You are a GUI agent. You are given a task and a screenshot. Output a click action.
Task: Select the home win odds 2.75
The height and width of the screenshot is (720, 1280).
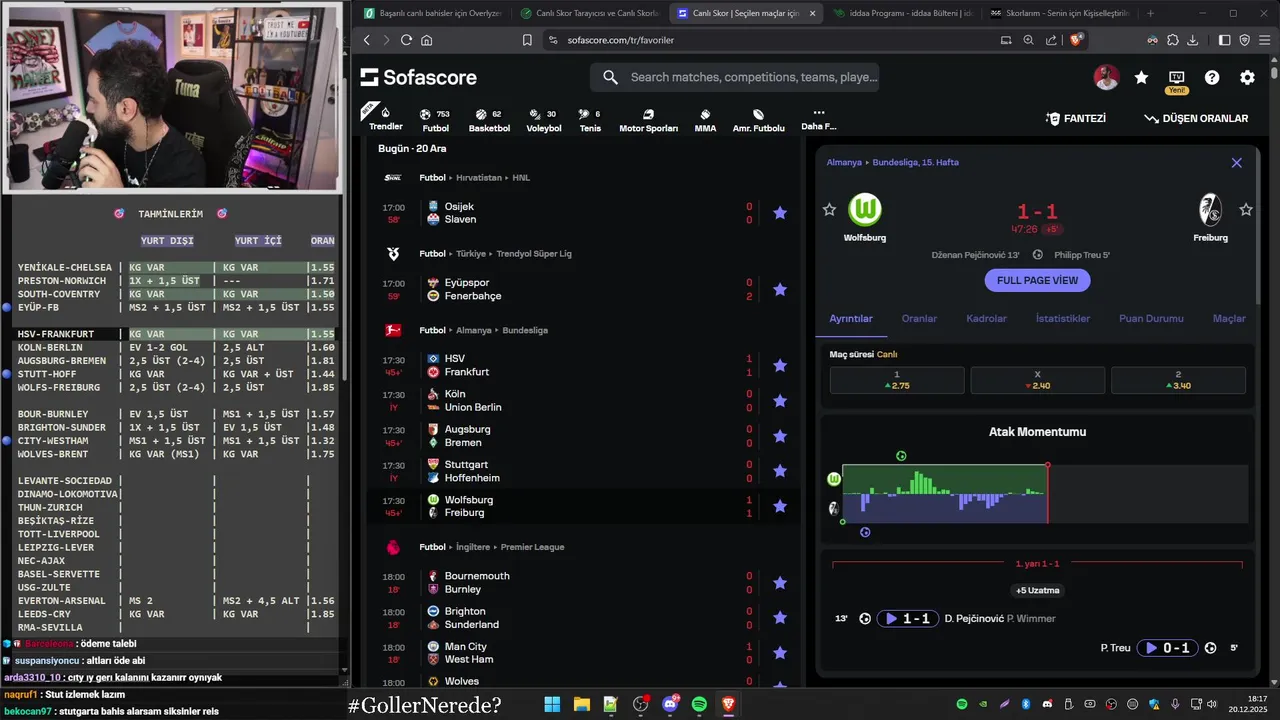[x=897, y=380]
